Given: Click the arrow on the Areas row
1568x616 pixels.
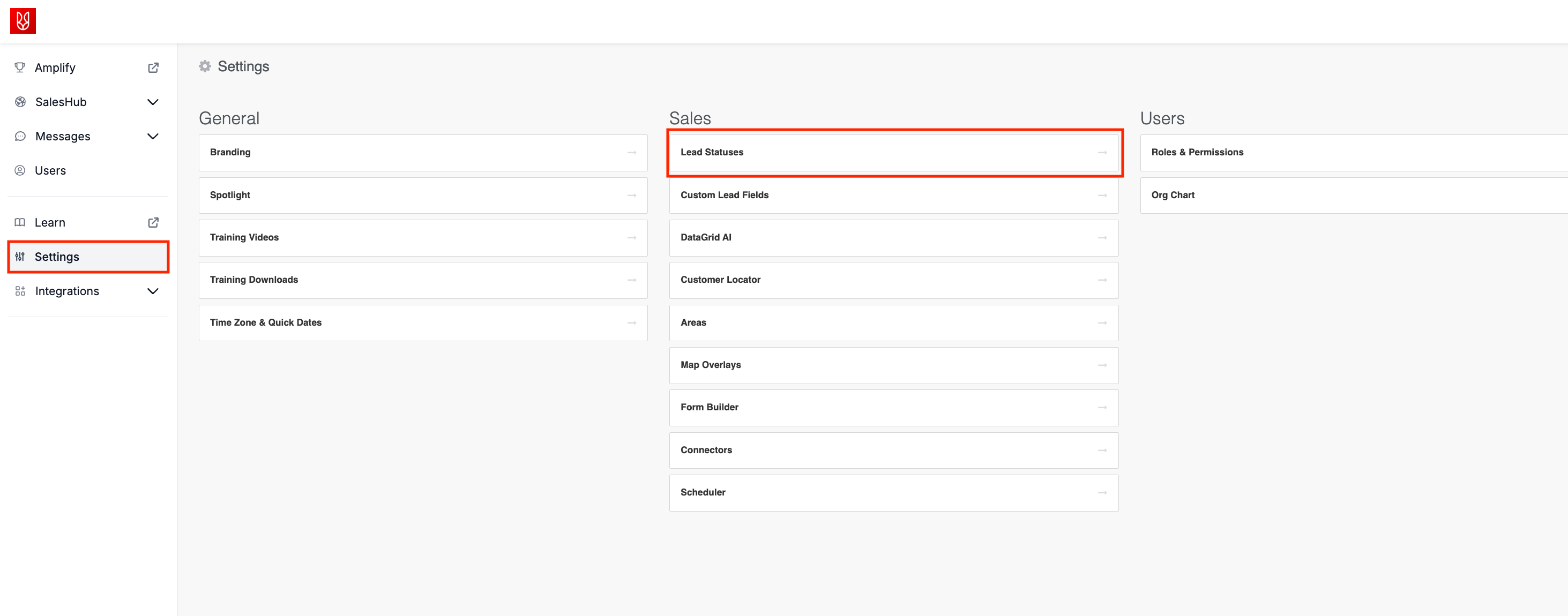Looking at the screenshot, I should click(x=1102, y=322).
